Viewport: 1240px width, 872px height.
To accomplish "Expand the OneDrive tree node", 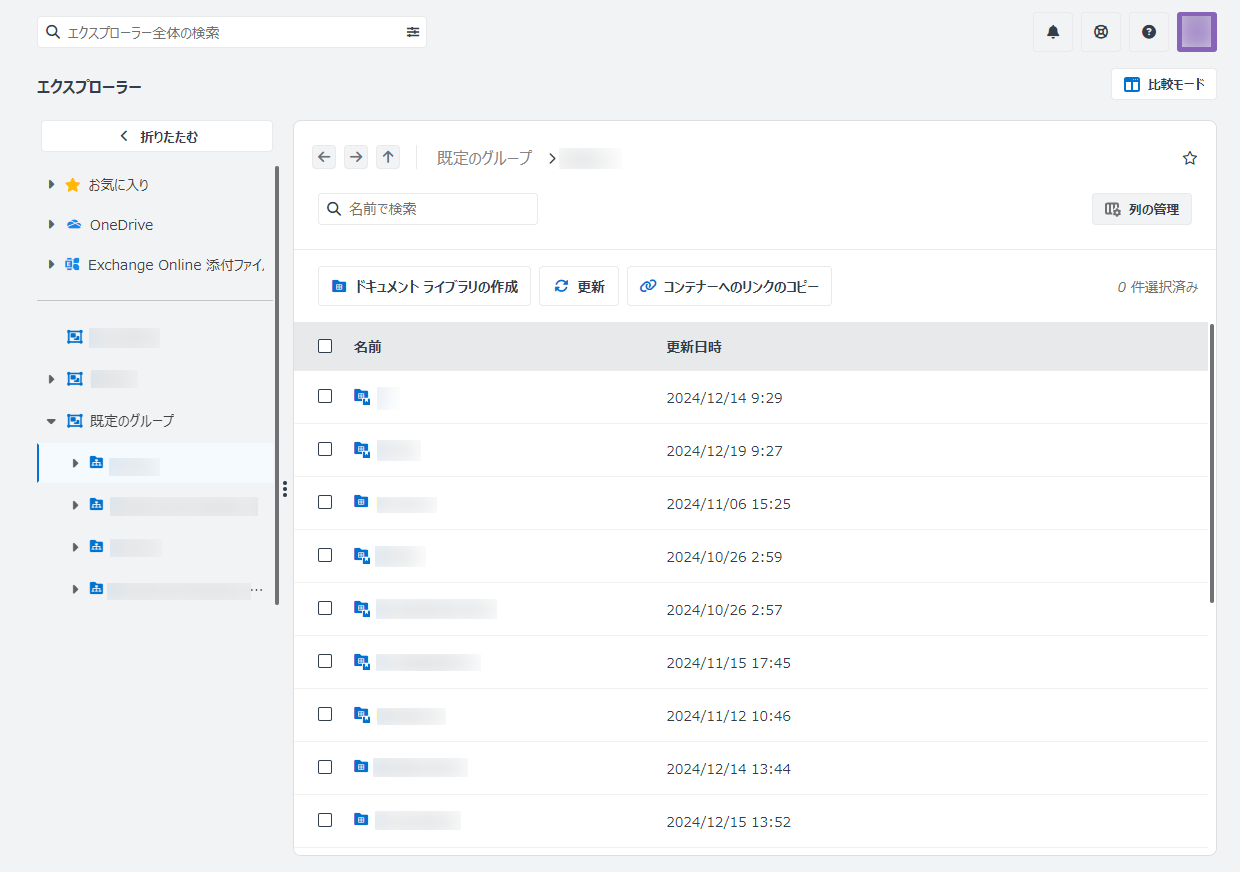I will coord(52,225).
